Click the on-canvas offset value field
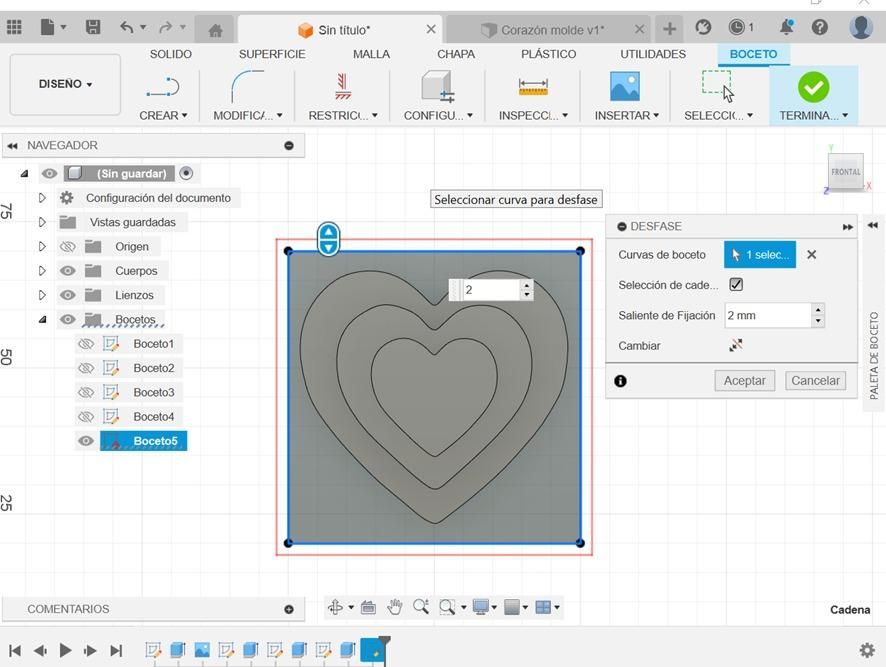Screen dimensions: 886x667 point(492,290)
